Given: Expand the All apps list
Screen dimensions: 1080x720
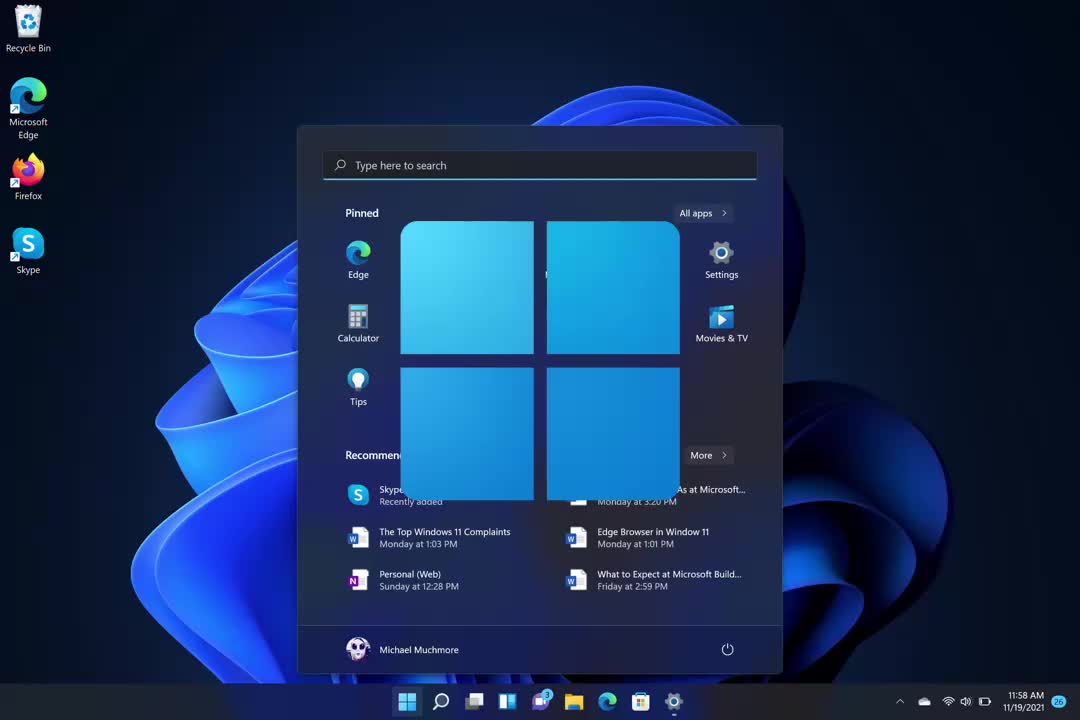Looking at the screenshot, I should click(x=703, y=213).
